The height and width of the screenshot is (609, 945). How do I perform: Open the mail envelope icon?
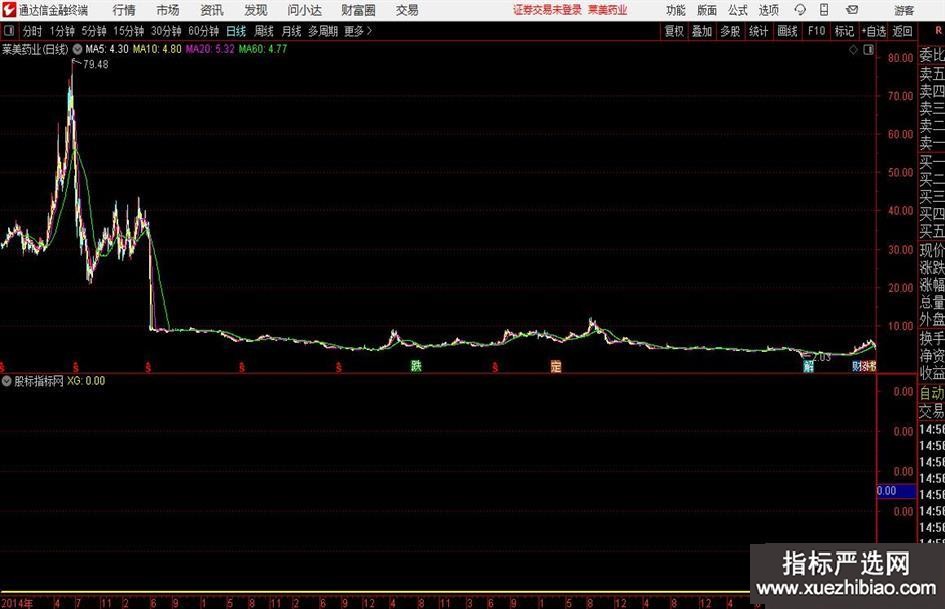coord(852,10)
